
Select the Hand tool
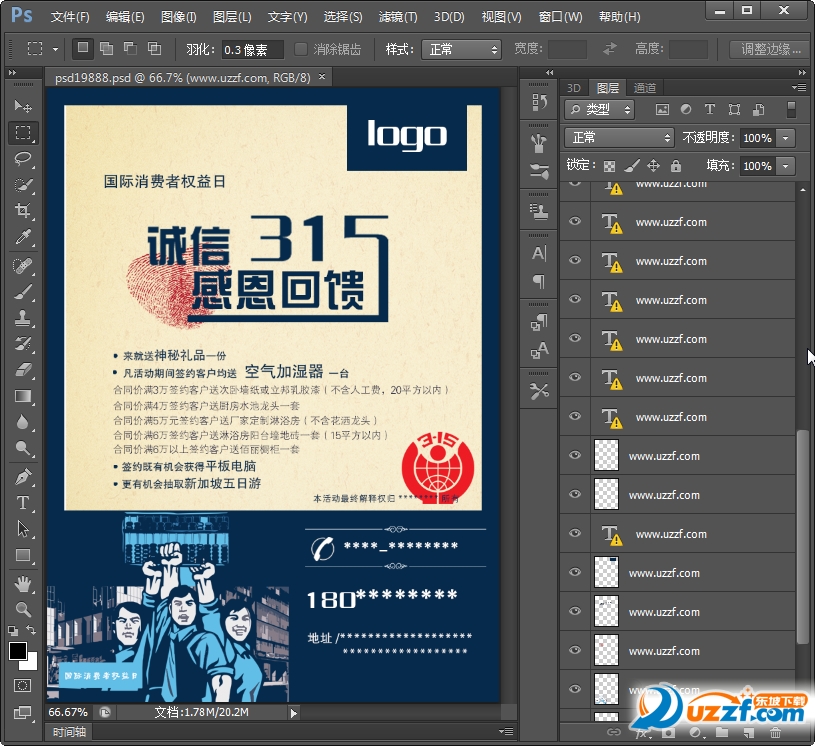click(23, 583)
